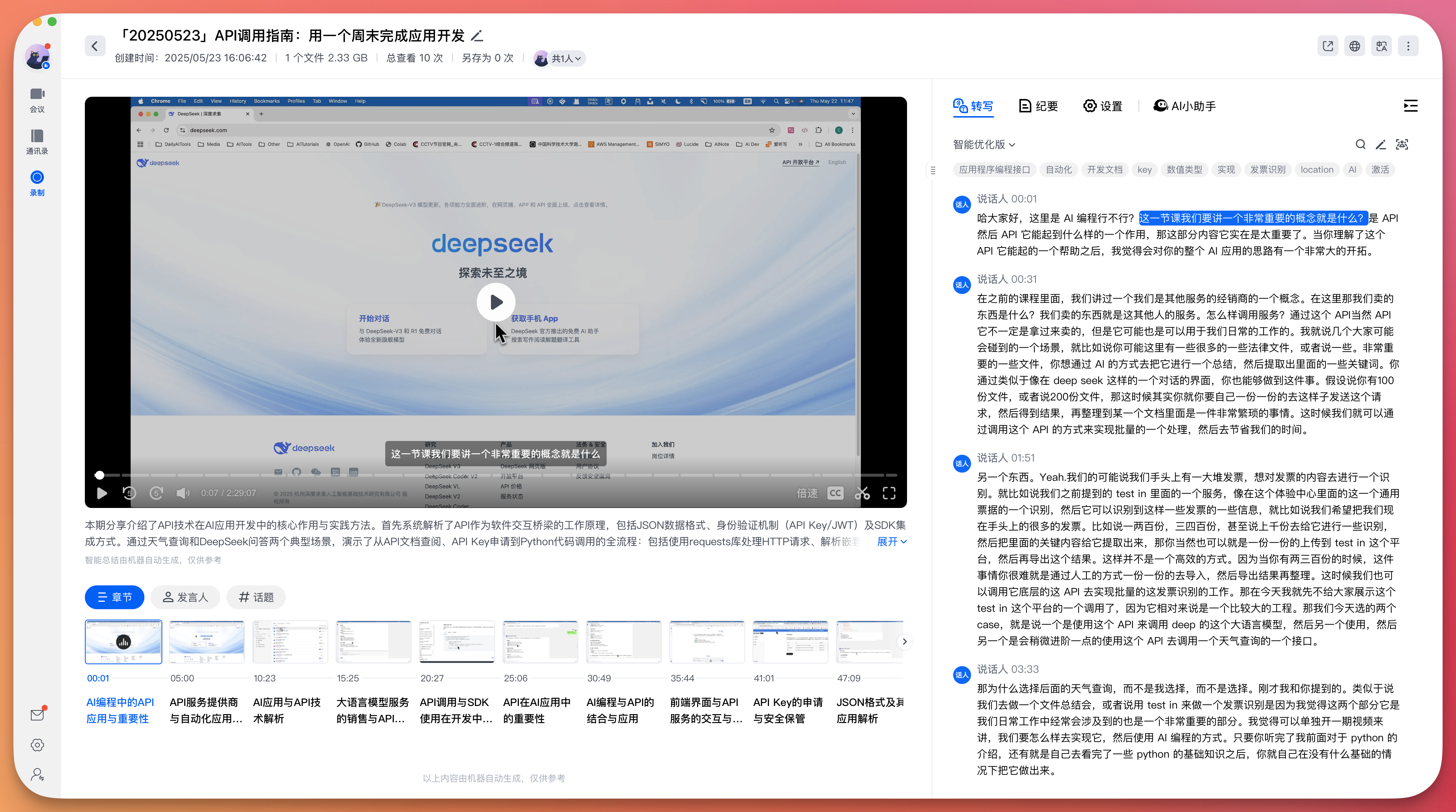Open 录制 in the left sidebar

[x=37, y=183]
